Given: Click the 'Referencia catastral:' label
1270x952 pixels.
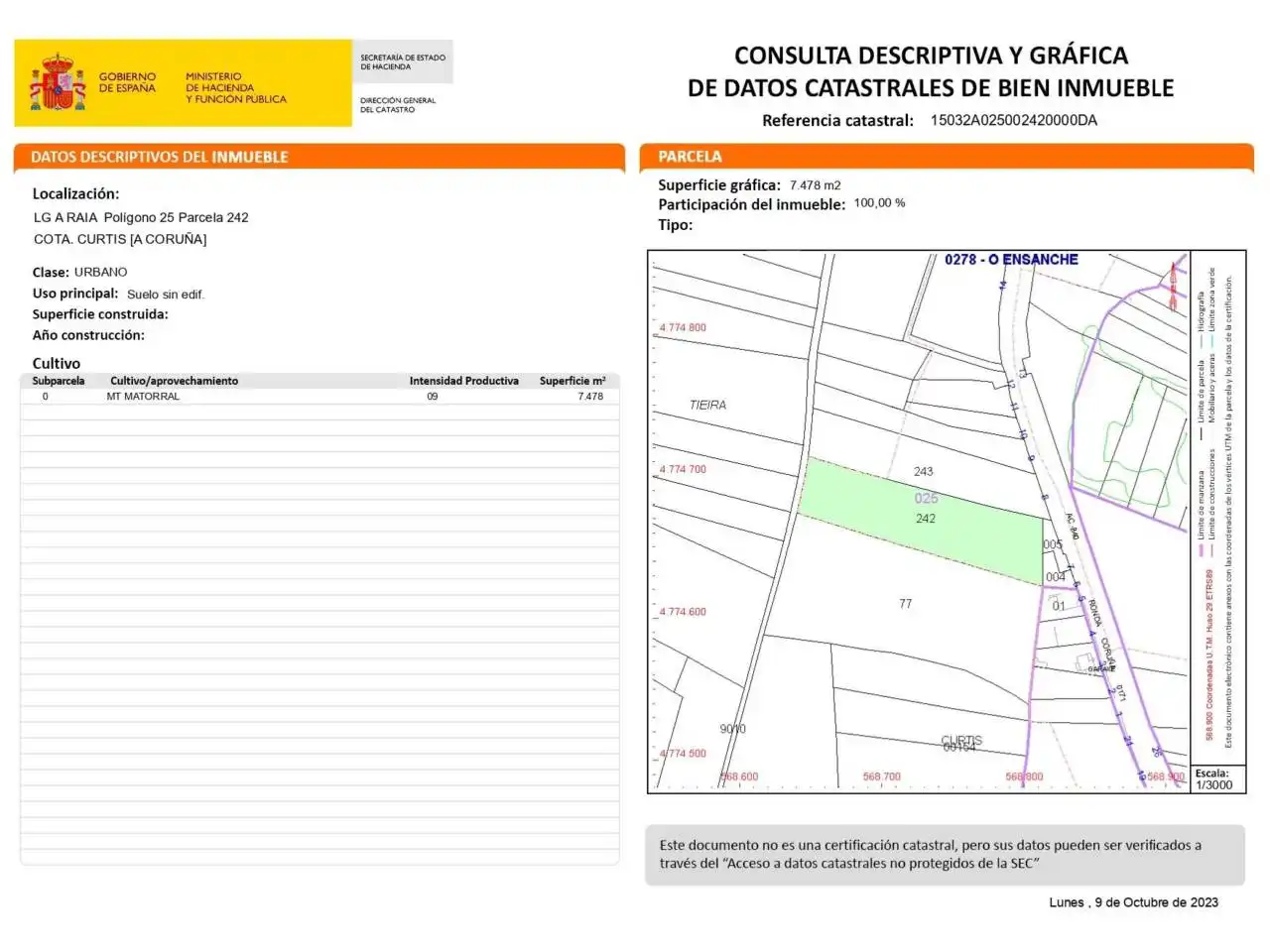Looking at the screenshot, I should pyautogui.click(x=837, y=121).
